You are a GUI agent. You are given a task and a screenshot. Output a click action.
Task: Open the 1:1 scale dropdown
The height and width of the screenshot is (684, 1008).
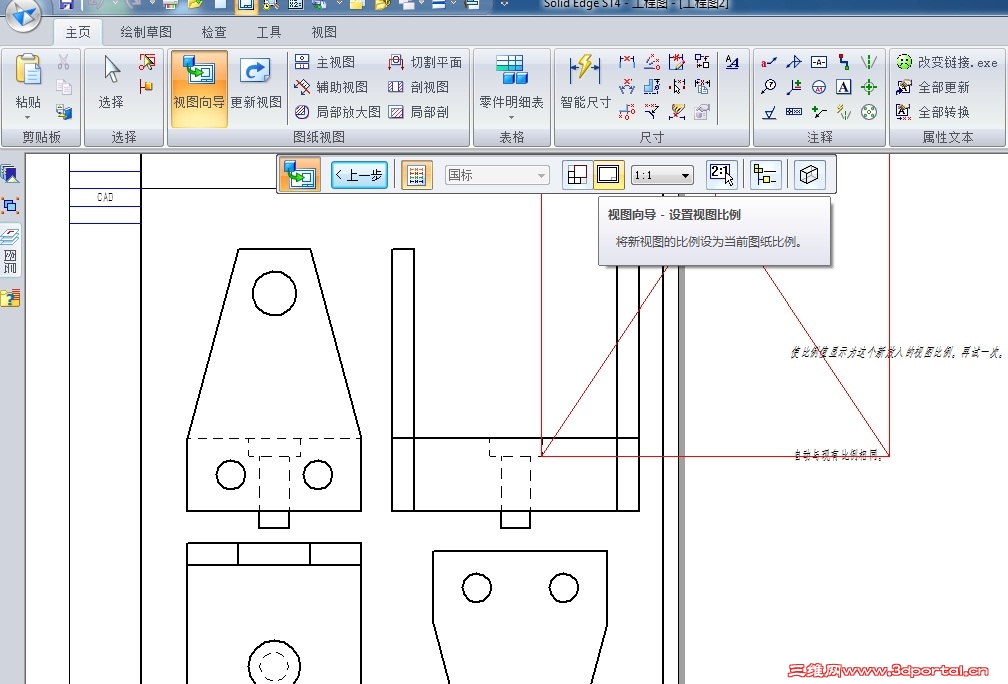(662, 175)
